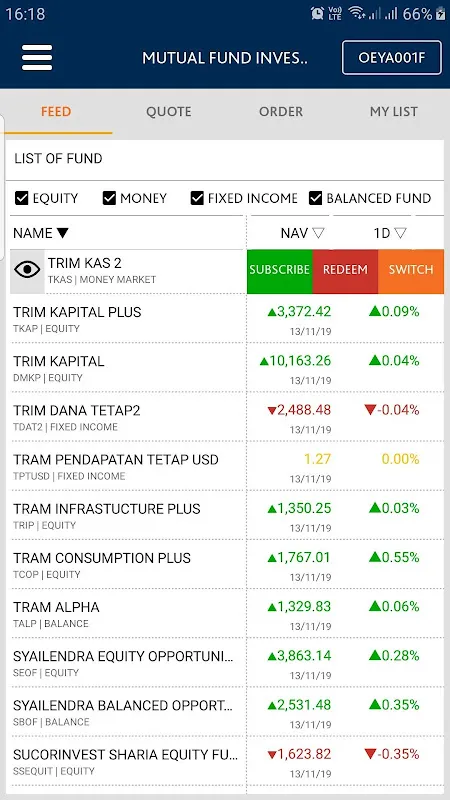
Task: Uncheck the EQUITY filter checkbox
Action: tap(21, 198)
